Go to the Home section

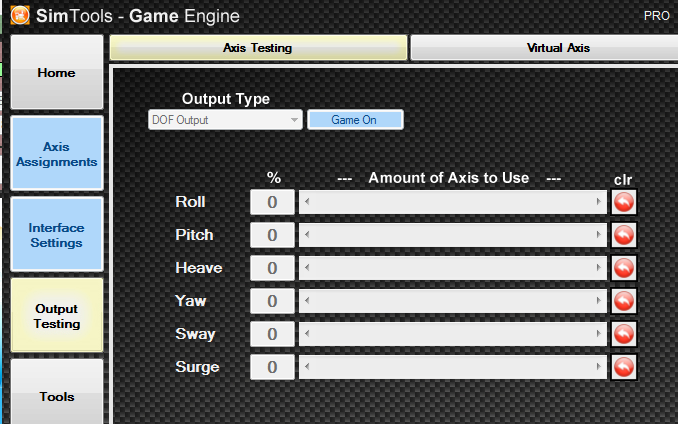tap(56, 73)
